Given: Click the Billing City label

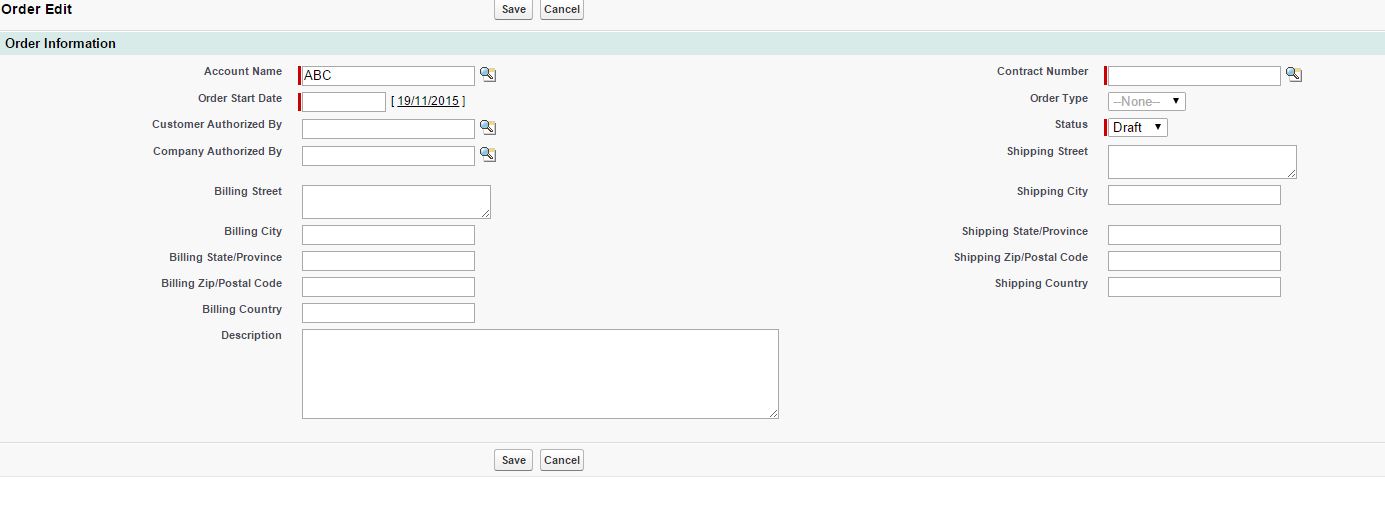Looking at the screenshot, I should click(x=253, y=231).
